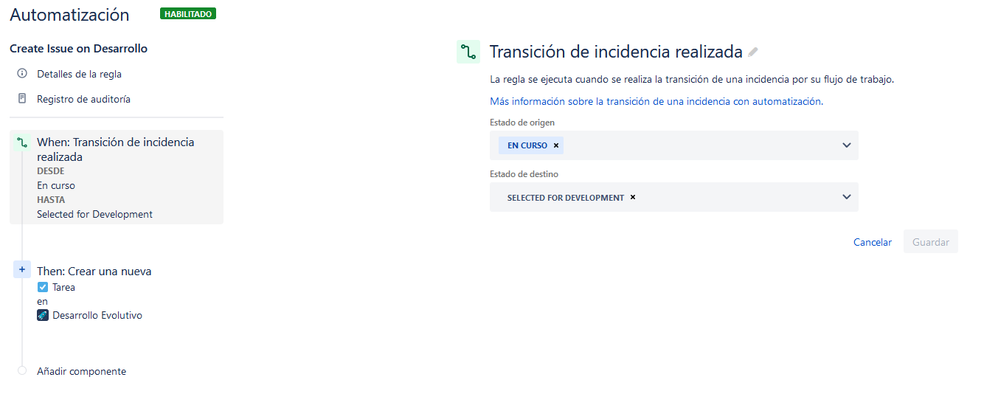Click the En curso text under DESDE
998x397 pixels.
coord(56,186)
